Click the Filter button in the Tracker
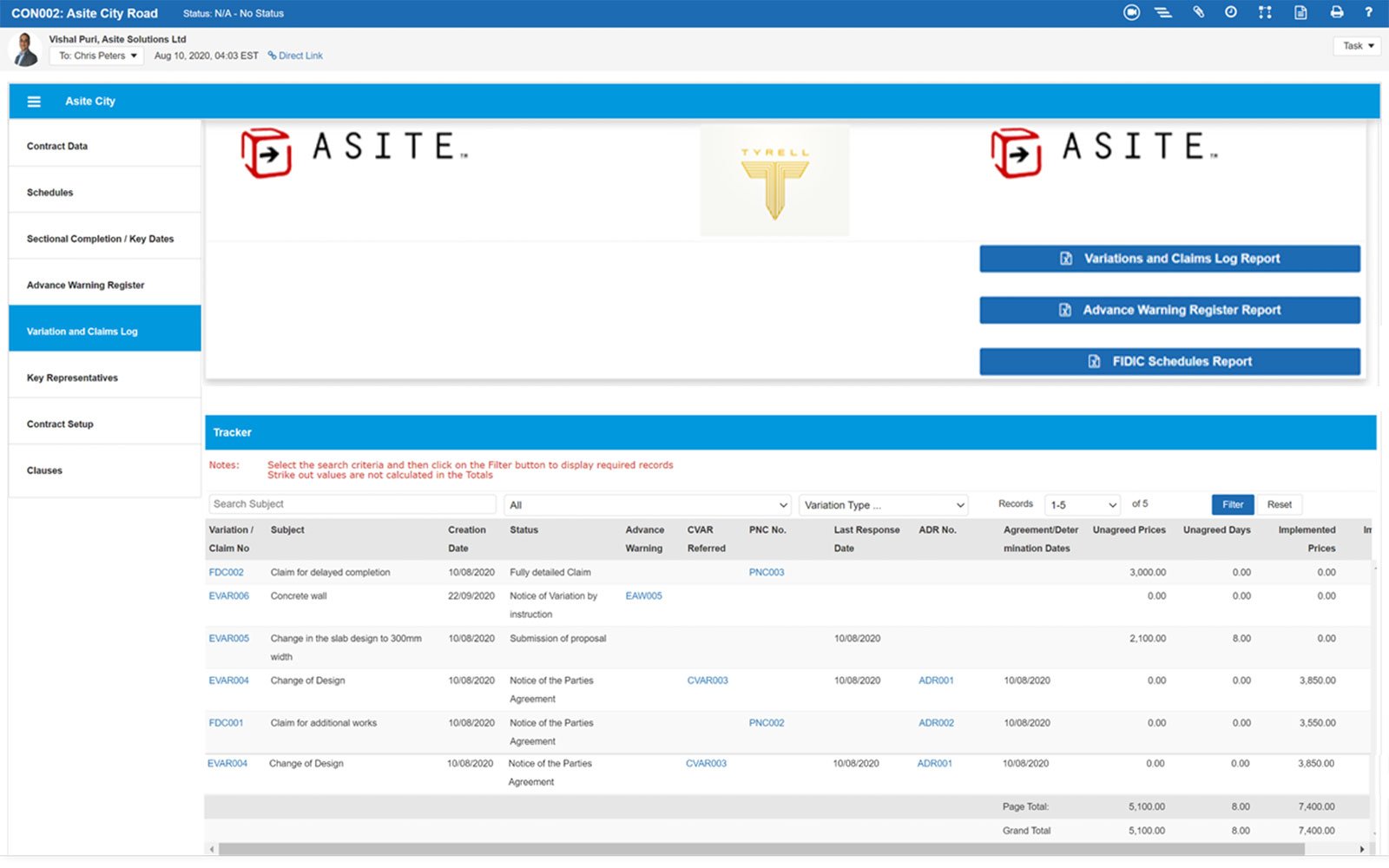The height and width of the screenshot is (868, 1389). [x=1232, y=504]
